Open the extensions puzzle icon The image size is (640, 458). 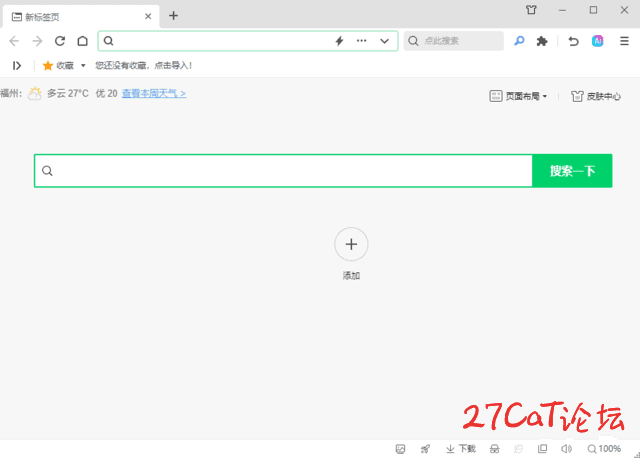point(542,41)
